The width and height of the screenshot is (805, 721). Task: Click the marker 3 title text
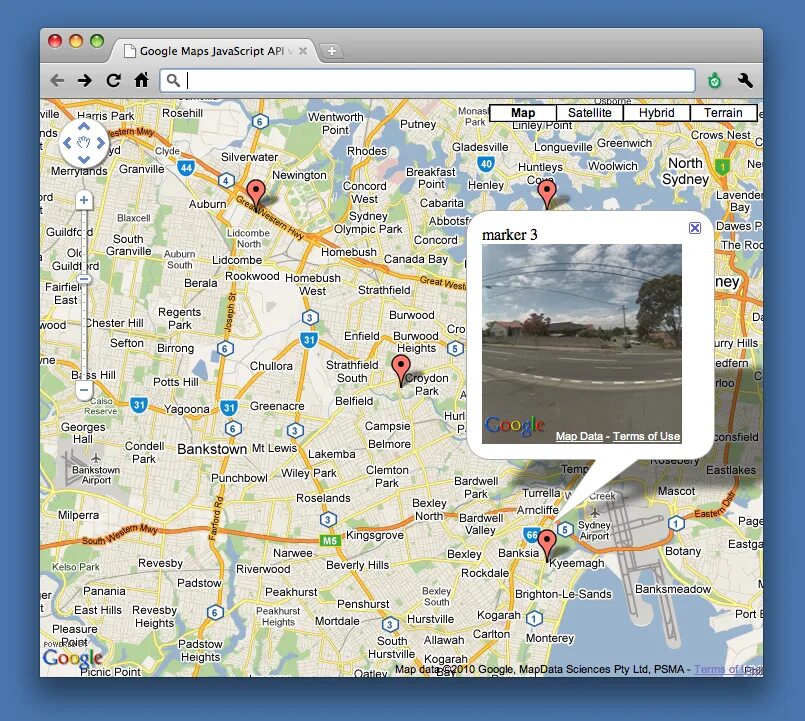tap(509, 235)
